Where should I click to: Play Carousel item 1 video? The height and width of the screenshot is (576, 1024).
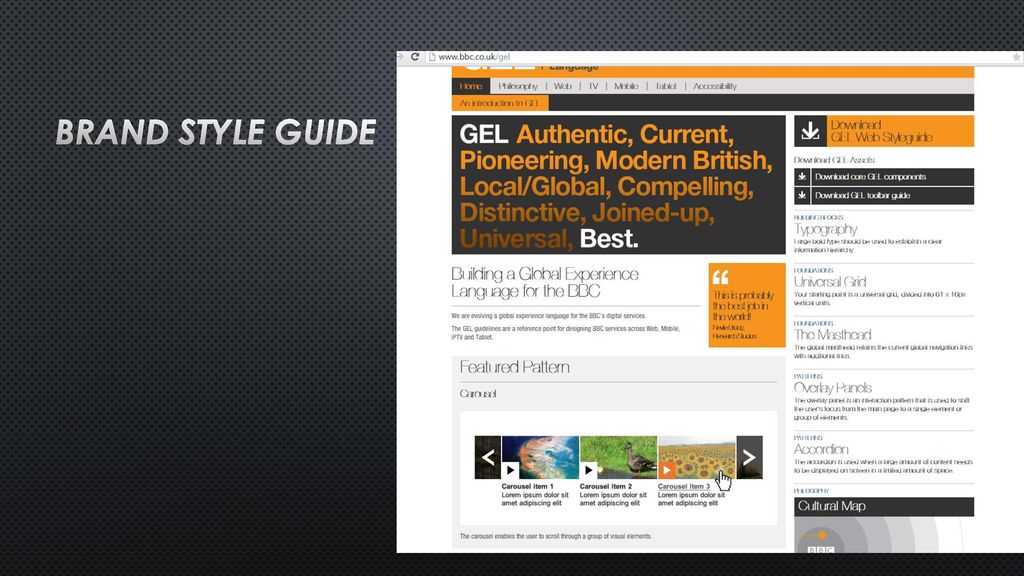510,470
